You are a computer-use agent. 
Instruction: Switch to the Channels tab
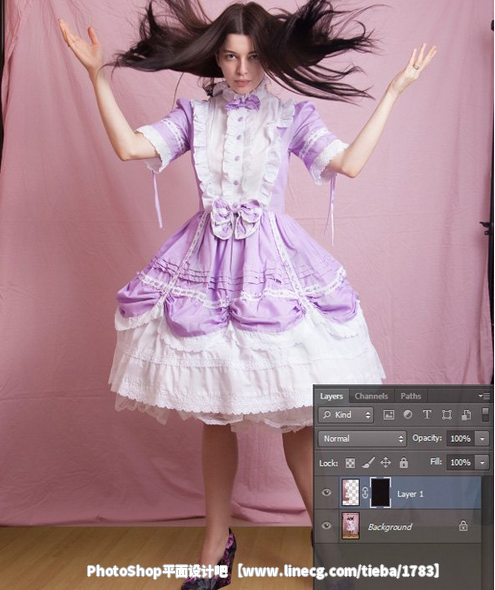click(x=371, y=396)
